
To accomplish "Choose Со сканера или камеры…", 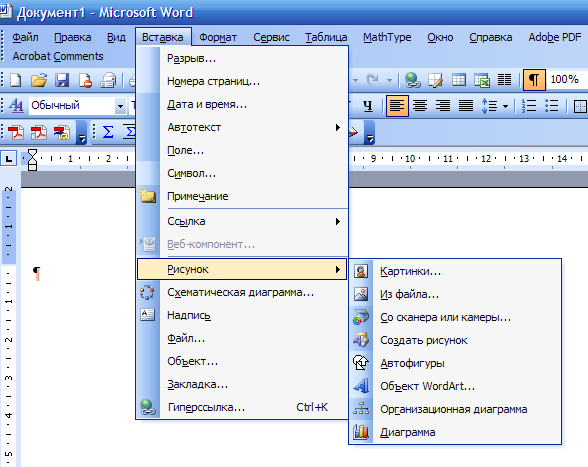I will [455, 317].
